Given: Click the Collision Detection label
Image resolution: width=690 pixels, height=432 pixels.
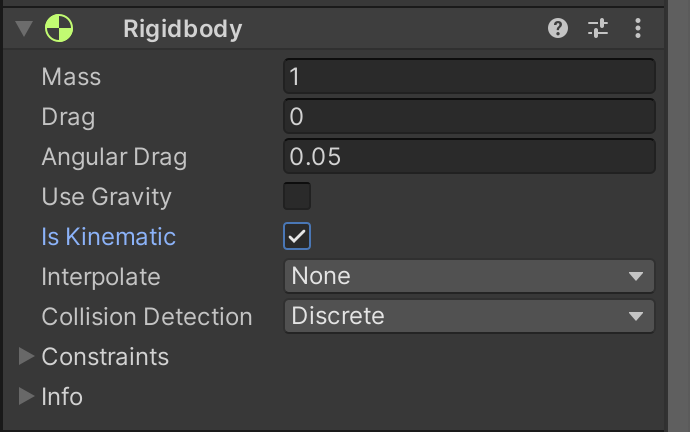Looking at the screenshot, I should click(x=146, y=317).
